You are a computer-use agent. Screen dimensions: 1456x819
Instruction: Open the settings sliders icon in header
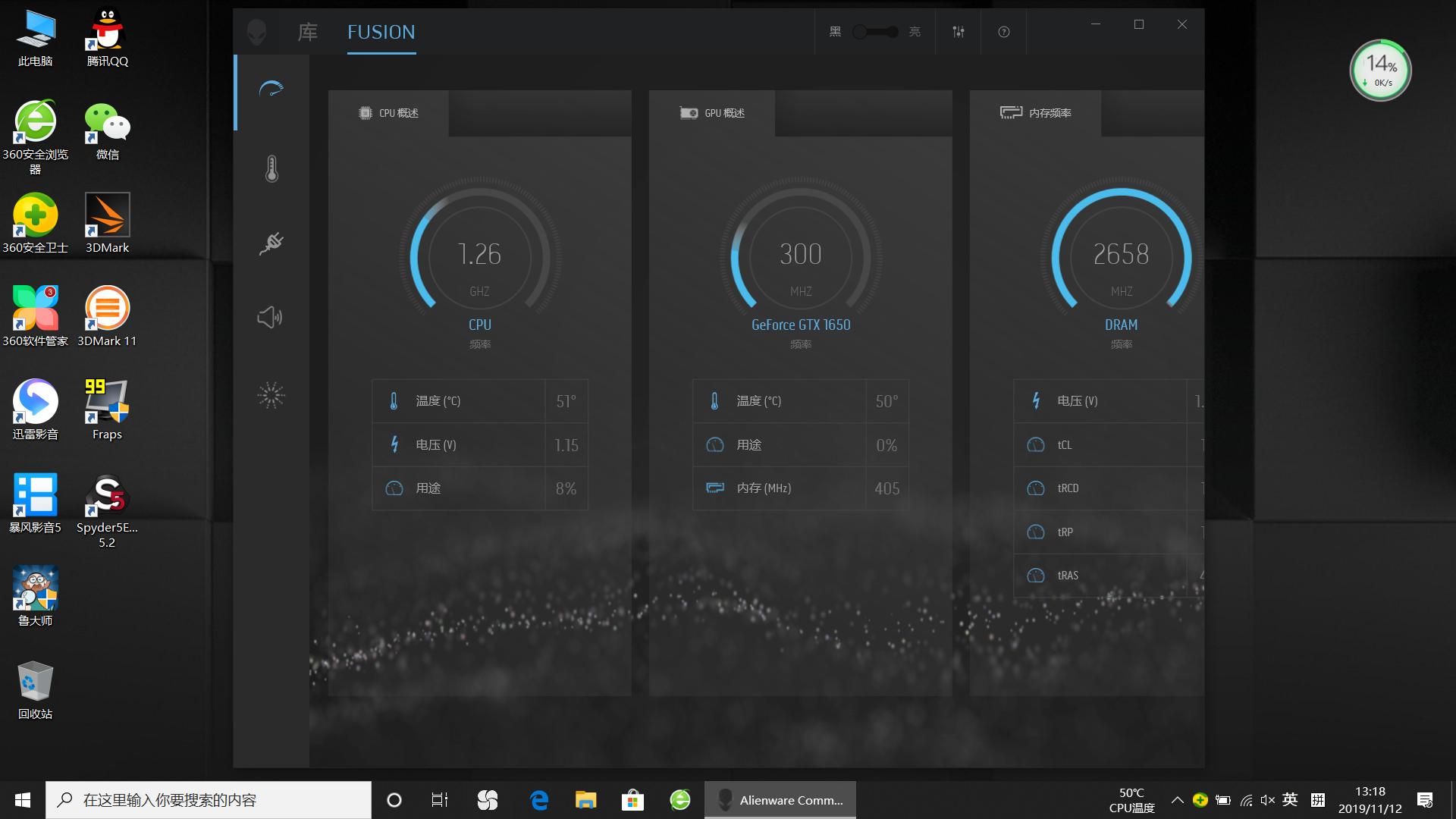(x=959, y=32)
